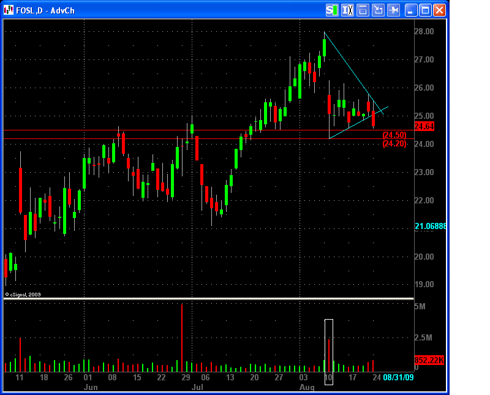Screen dimensions: 490x395
Task: Click the red 852.22K volume label
Action: [x=429, y=360]
